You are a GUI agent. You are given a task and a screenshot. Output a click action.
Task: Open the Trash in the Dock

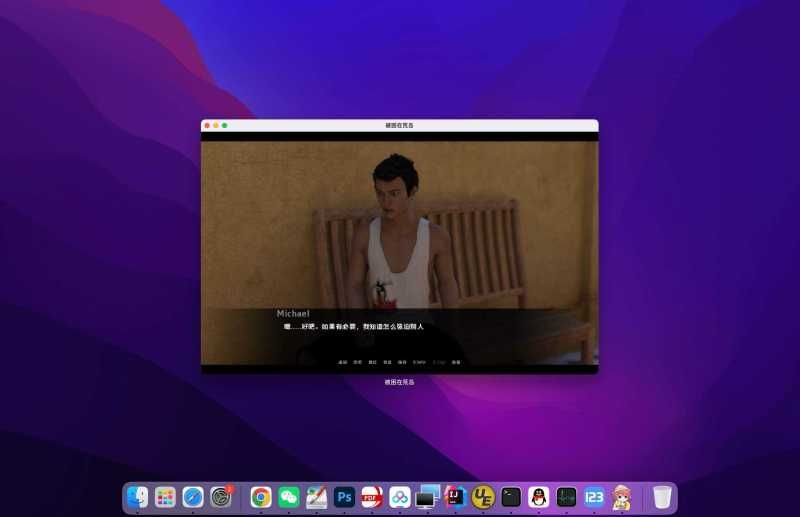point(662,497)
